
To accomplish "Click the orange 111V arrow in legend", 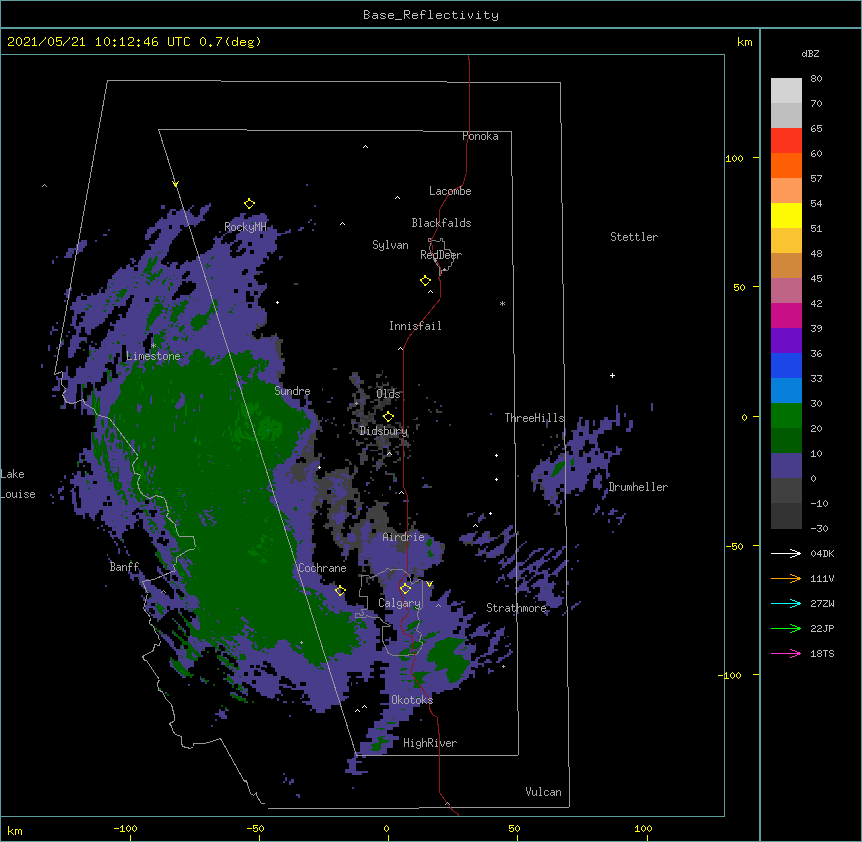I will [x=786, y=578].
